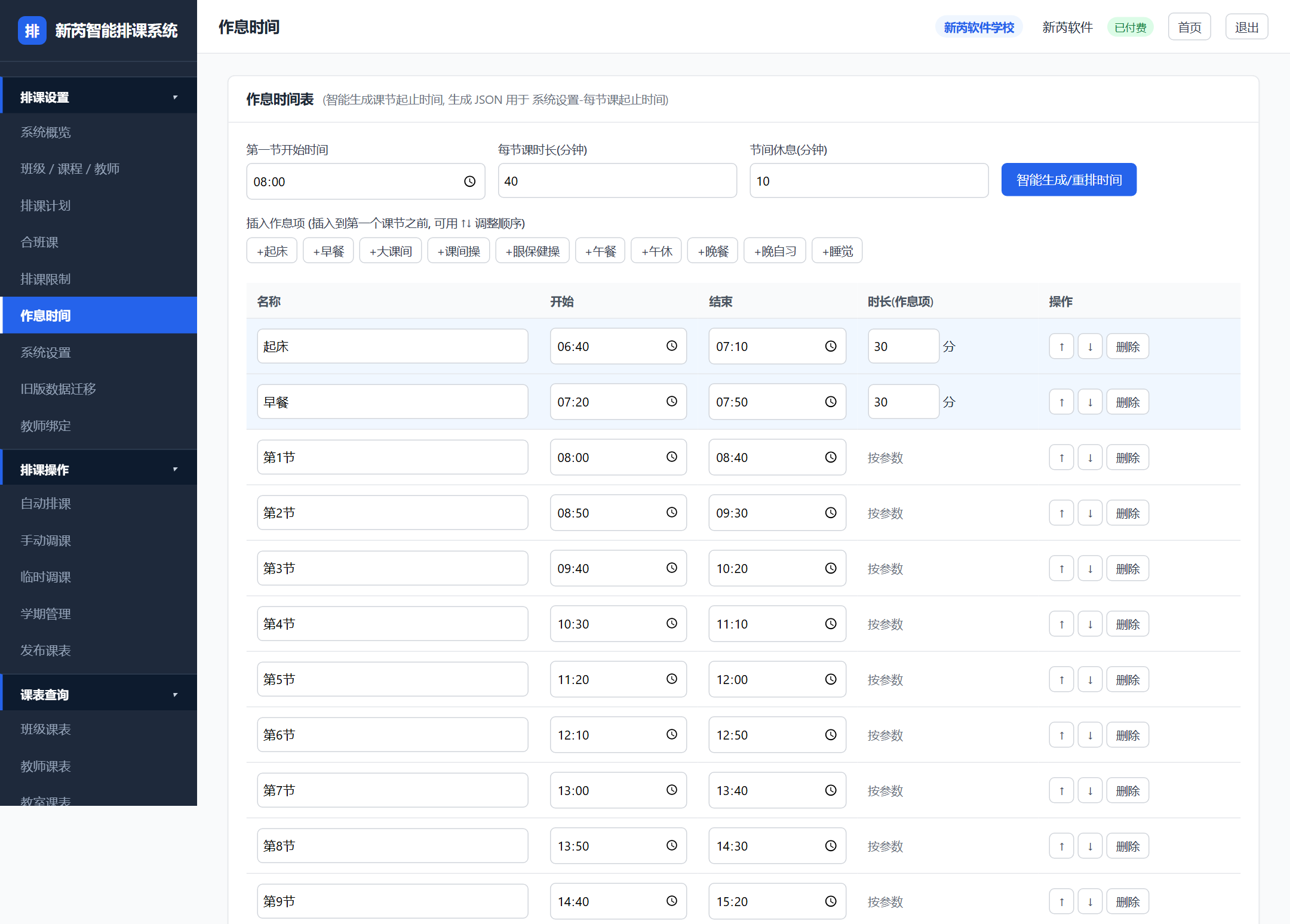Insert a +大课间 schedule item
This screenshot has width=1290, height=924.
coord(391,251)
